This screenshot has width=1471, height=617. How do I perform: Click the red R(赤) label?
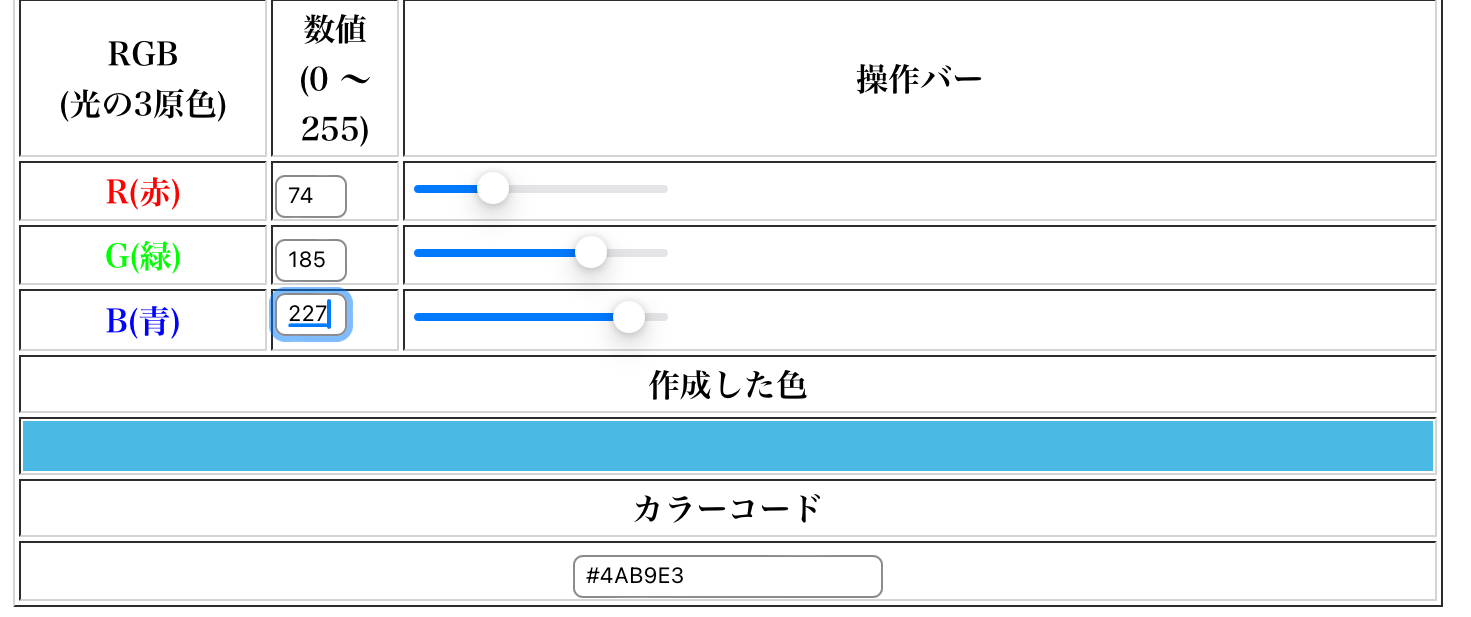pos(143,192)
